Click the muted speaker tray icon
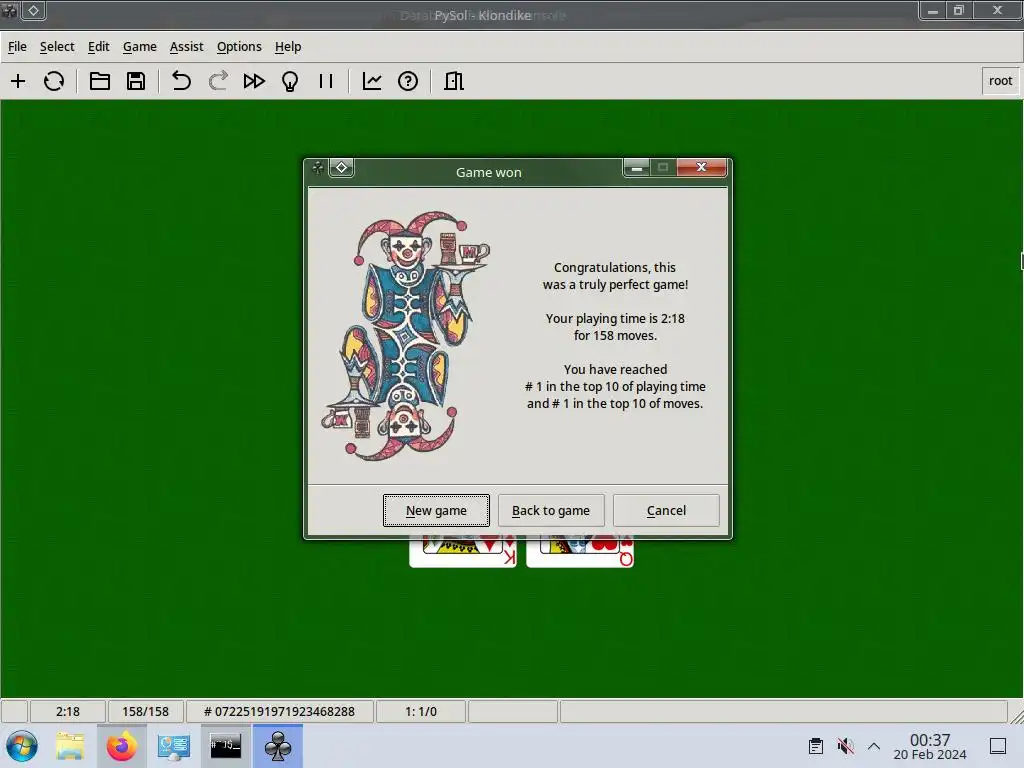Screen dimensions: 1024x768 click(x=846, y=746)
